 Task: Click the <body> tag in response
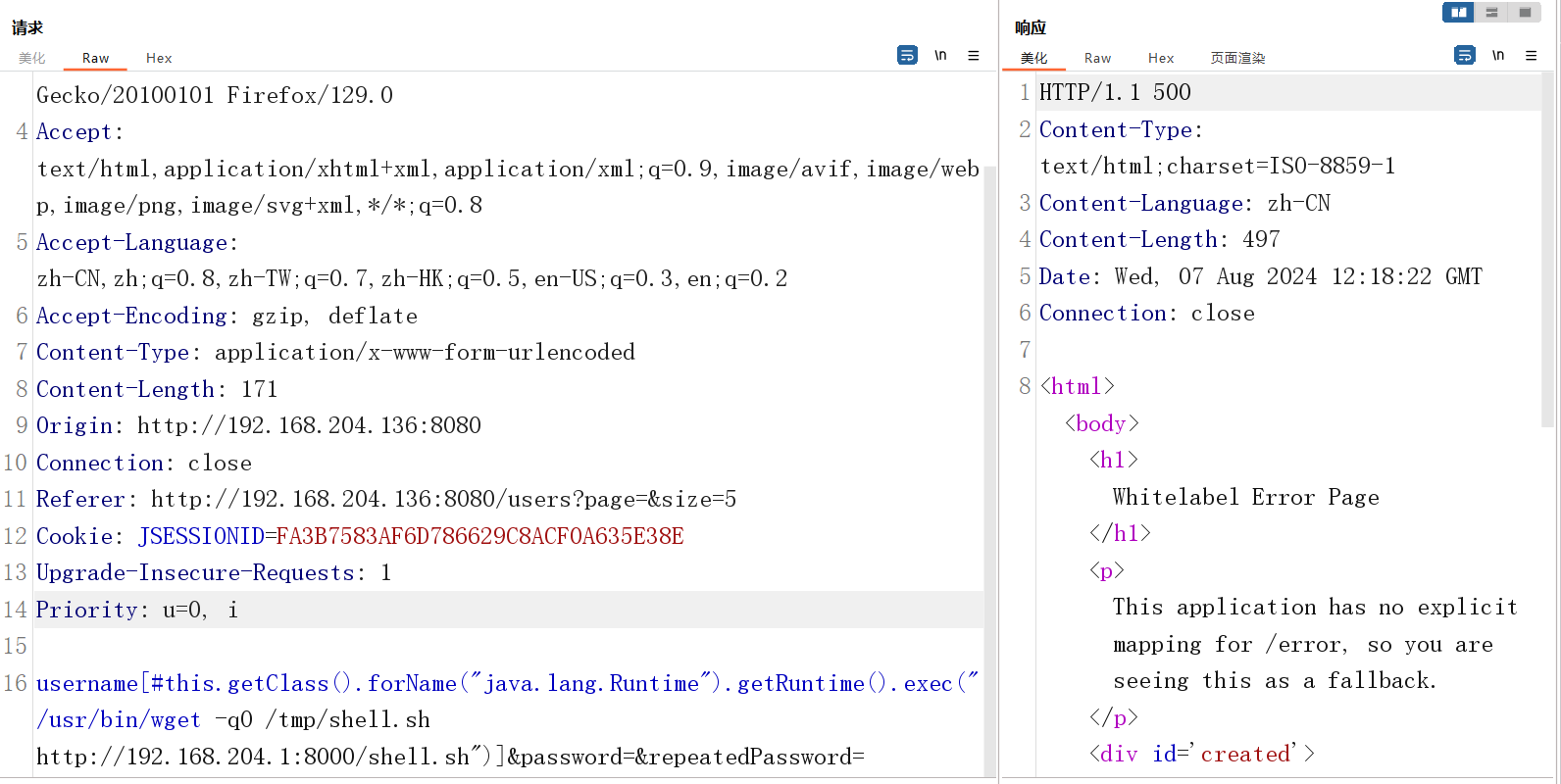click(x=1102, y=423)
